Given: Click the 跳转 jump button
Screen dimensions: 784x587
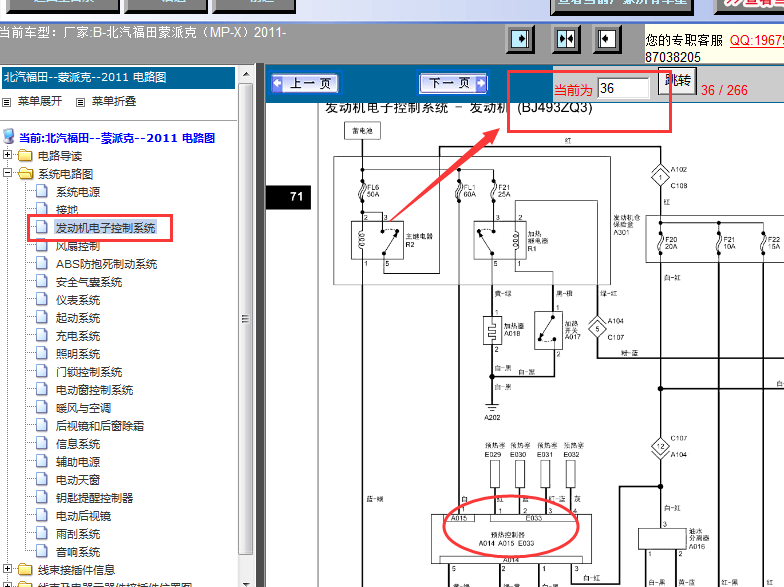Looking at the screenshot, I should (x=678, y=80).
